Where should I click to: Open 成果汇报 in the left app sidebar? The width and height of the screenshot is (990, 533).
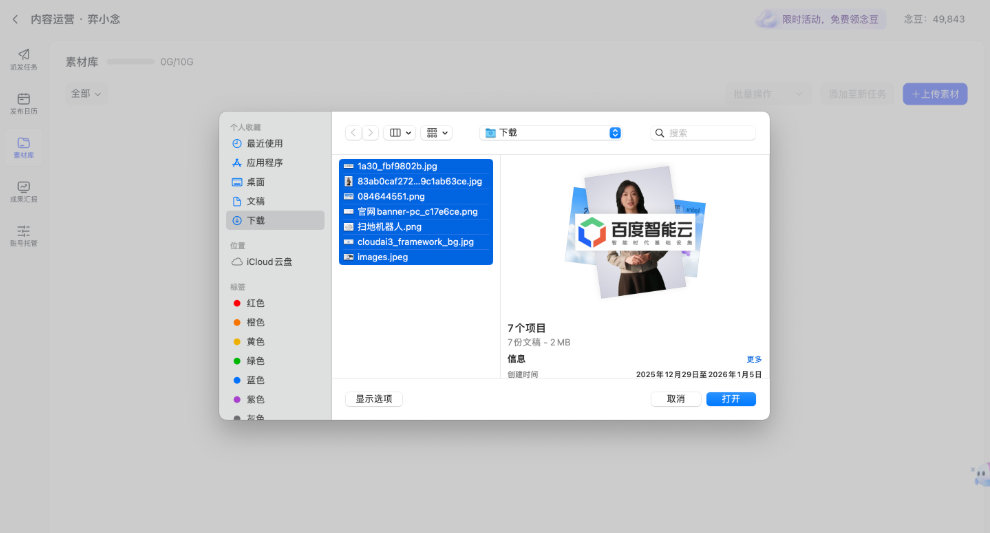pos(24,192)
